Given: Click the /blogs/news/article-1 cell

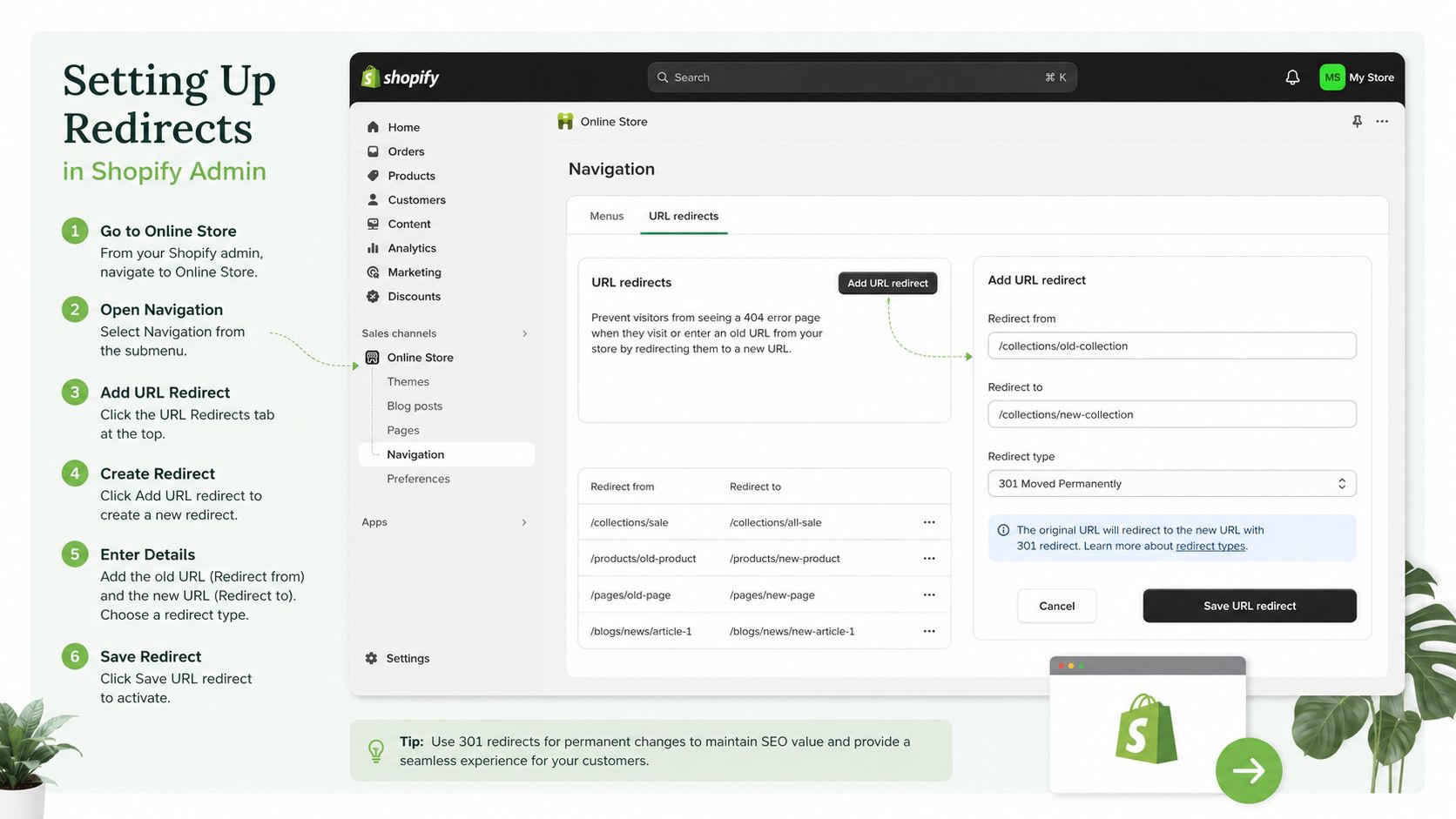Looking at the screenshot, I should [641, 631].
